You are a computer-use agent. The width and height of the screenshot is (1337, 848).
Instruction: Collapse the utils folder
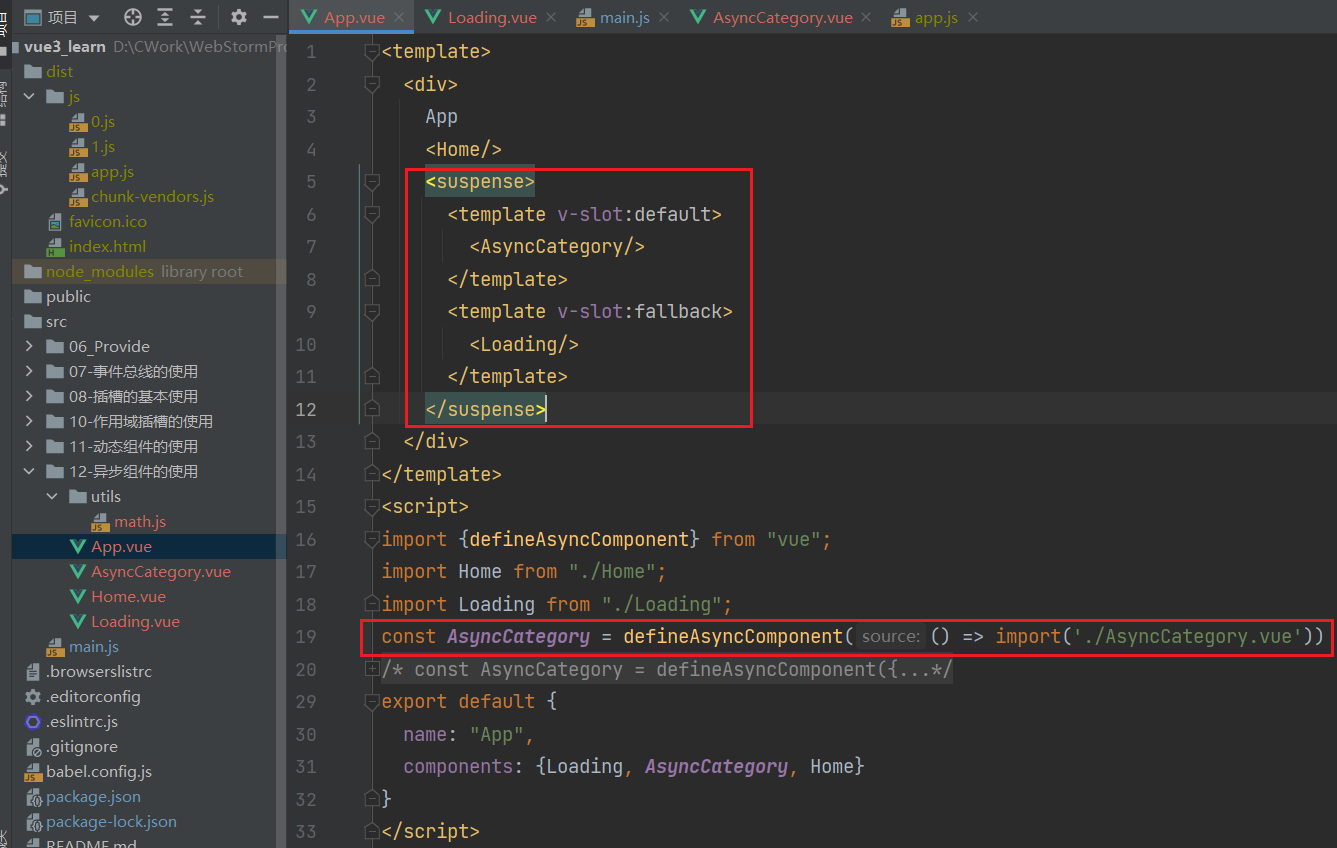point(52,496)
